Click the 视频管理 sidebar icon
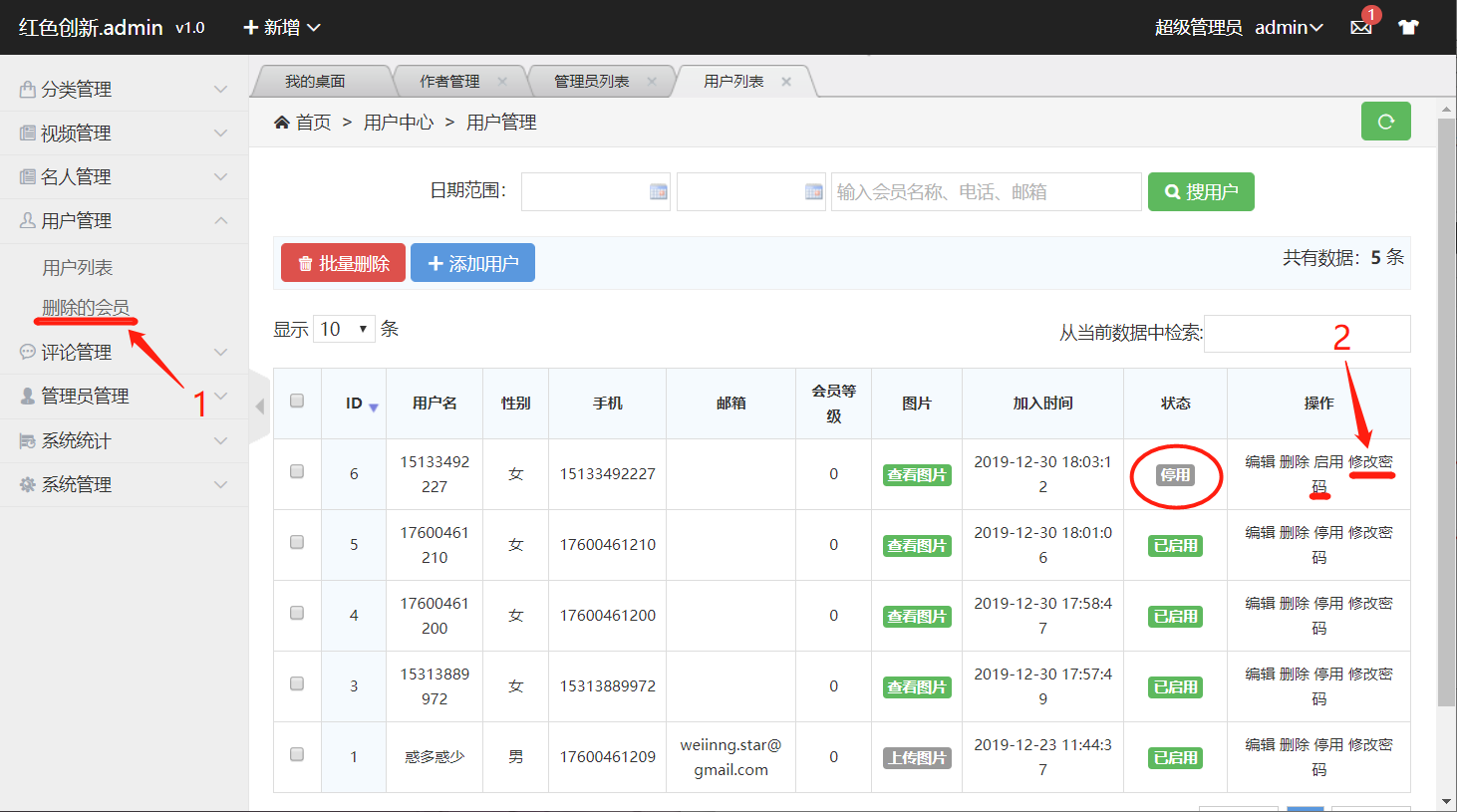 point(28,134)
